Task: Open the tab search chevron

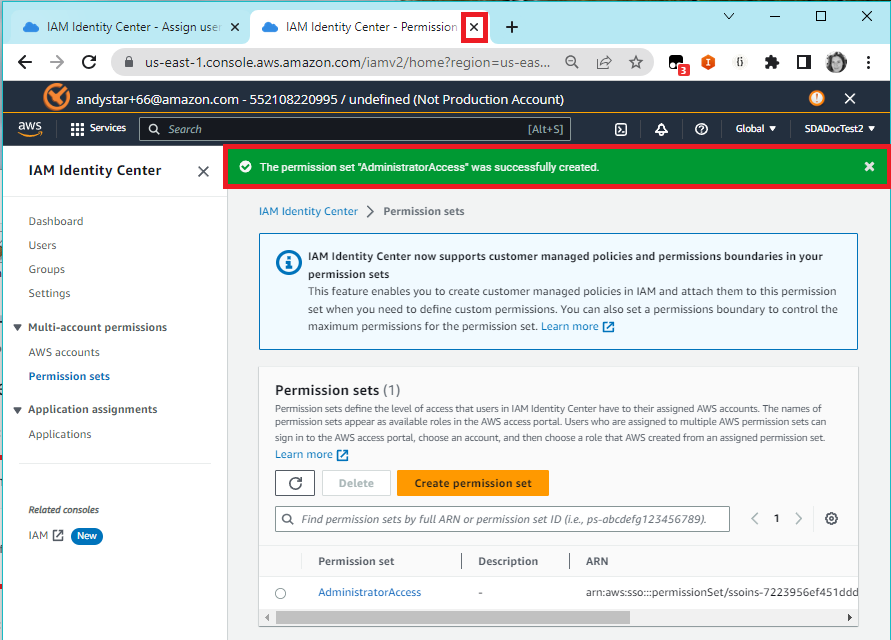Action: (728, 16)
